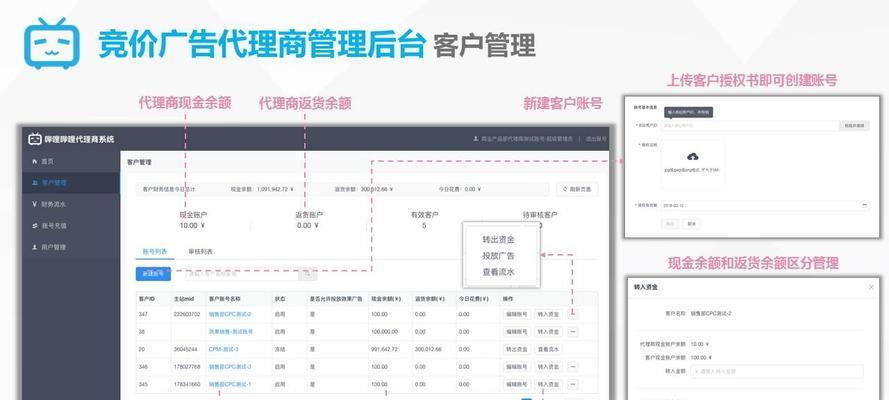
Task: Click the cloud upload icon for the authorization letter
Action: click(692, 156)
